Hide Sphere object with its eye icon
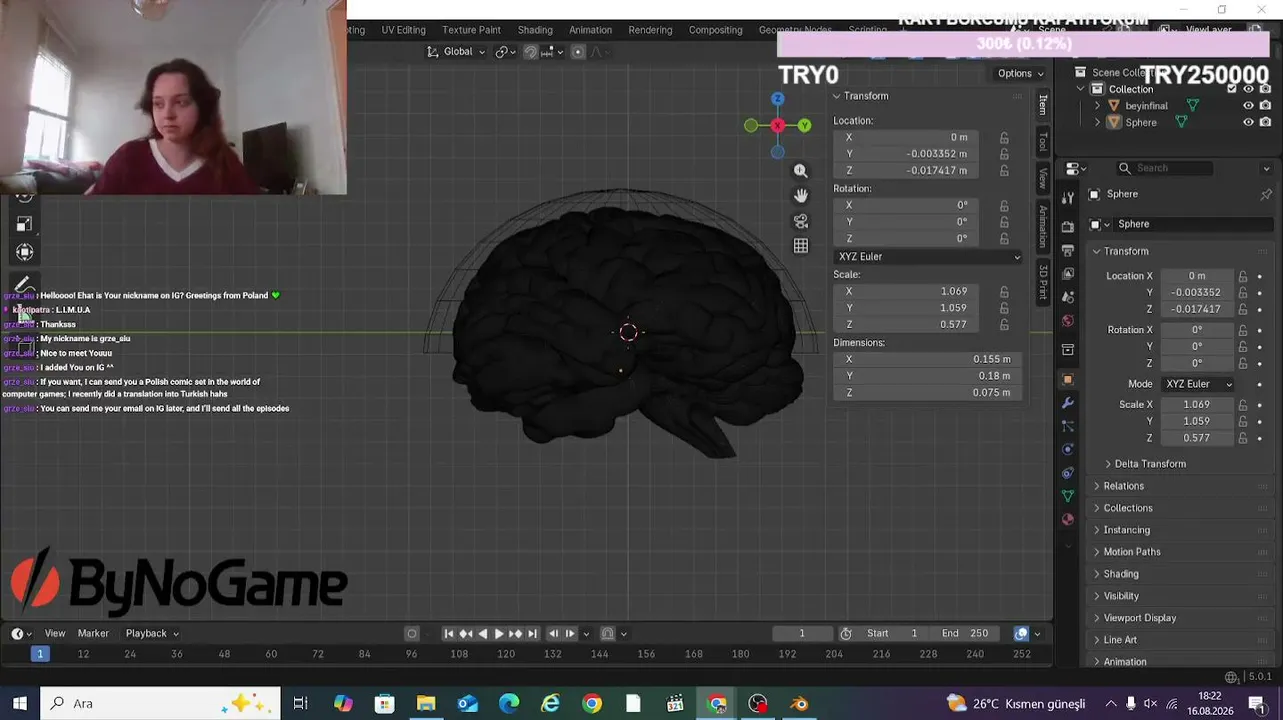Screen dimensions: 1283x720 click(1248, 122)
